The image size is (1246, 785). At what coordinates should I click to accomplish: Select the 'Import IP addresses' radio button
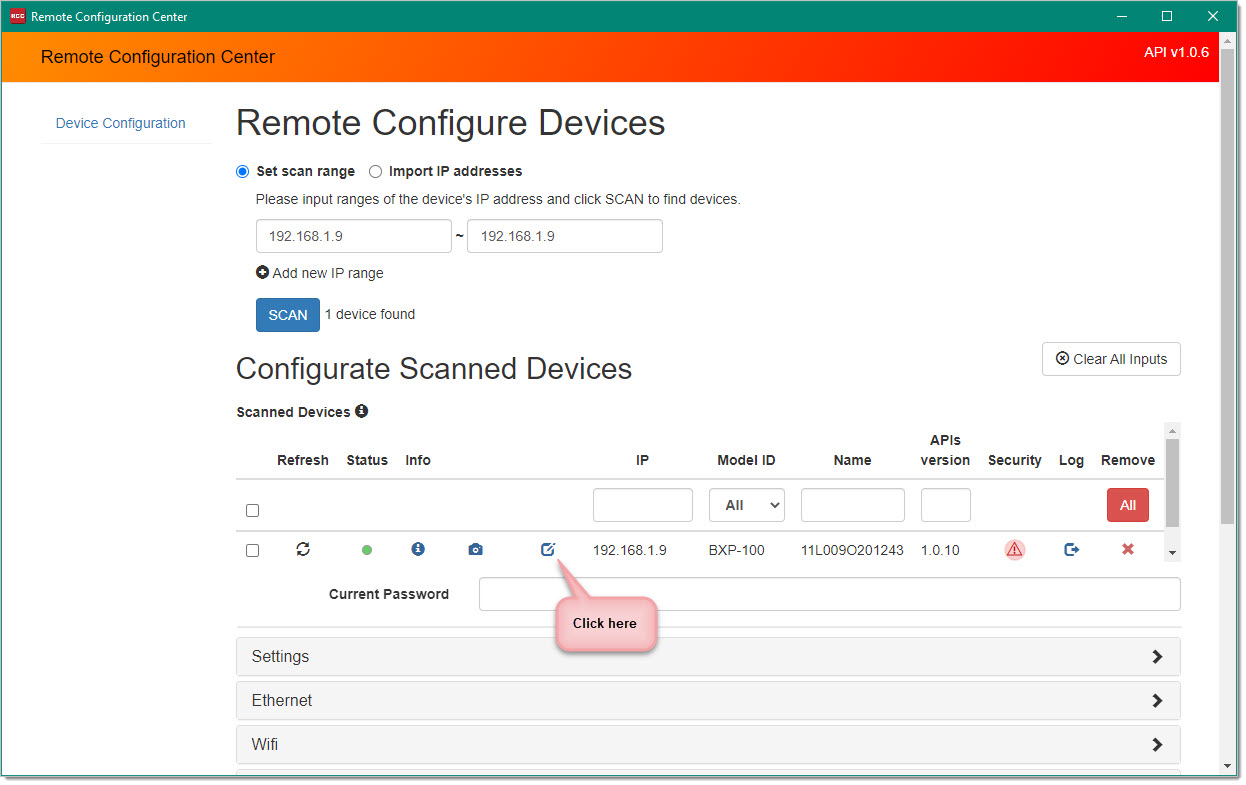pyautogui.click(x=376, y=172)
